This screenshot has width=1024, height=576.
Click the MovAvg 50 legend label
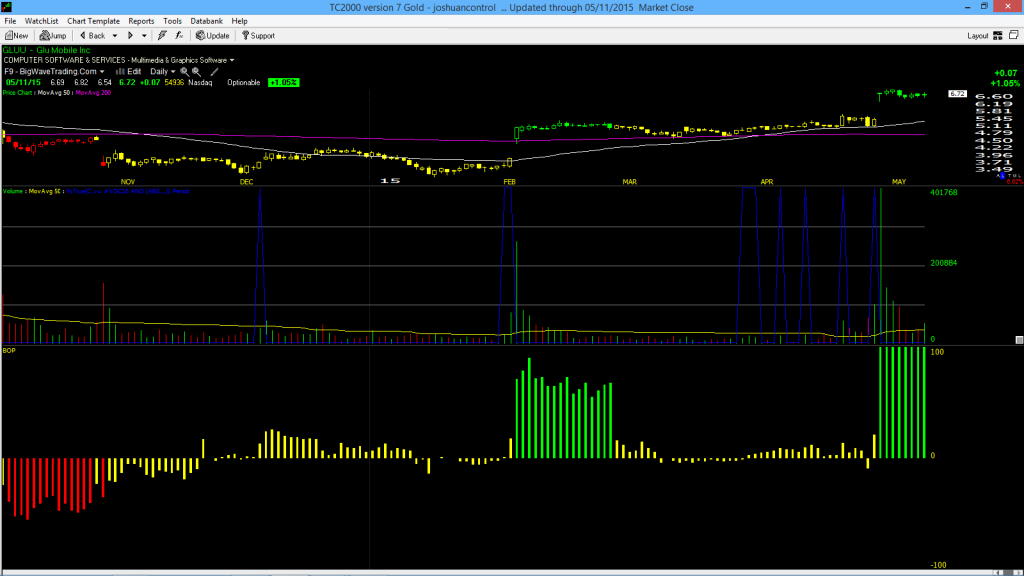55,93
